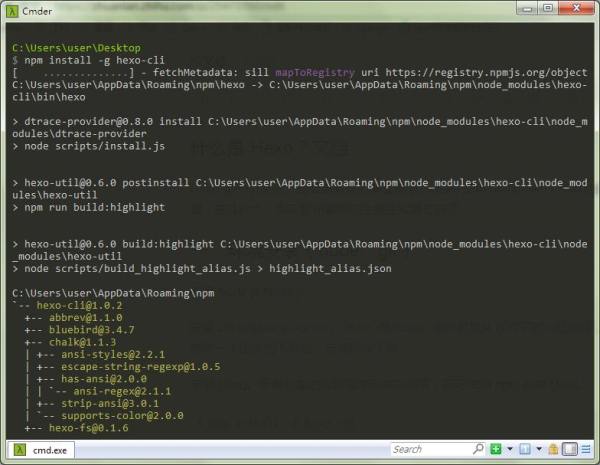Image resolution: width=600 pixels, height=465 pixels.
Task: Click the 'highlight_alias.json' text
Action: (330, 268)
